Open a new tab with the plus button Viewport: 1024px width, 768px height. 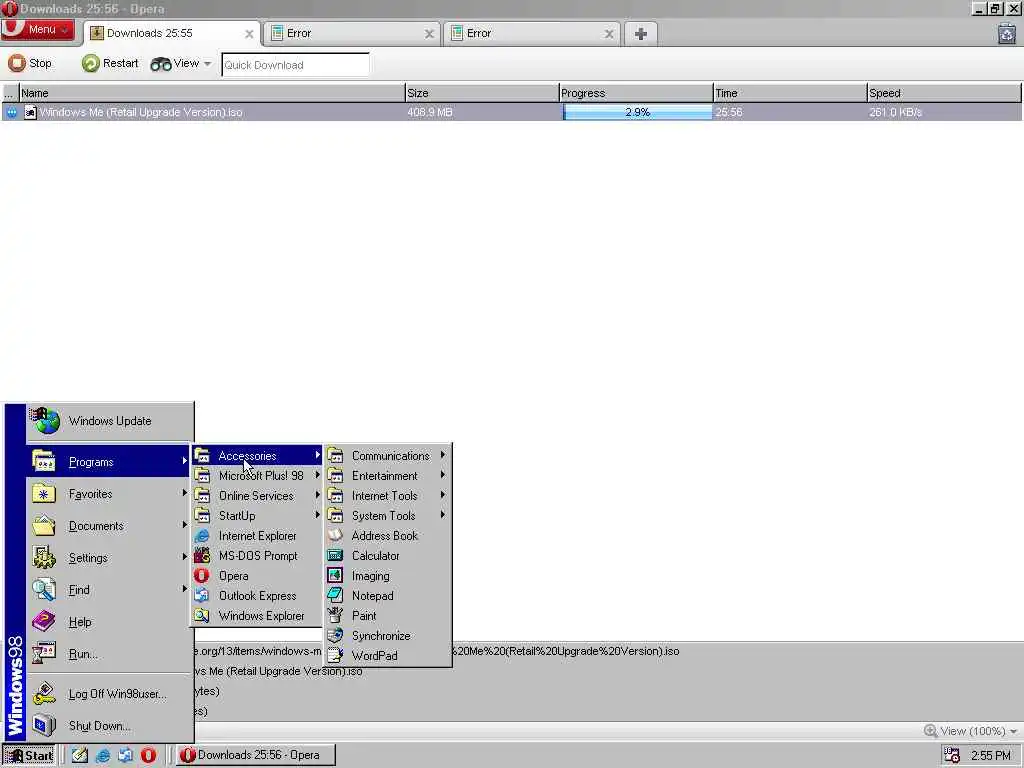tap(641, 34)
